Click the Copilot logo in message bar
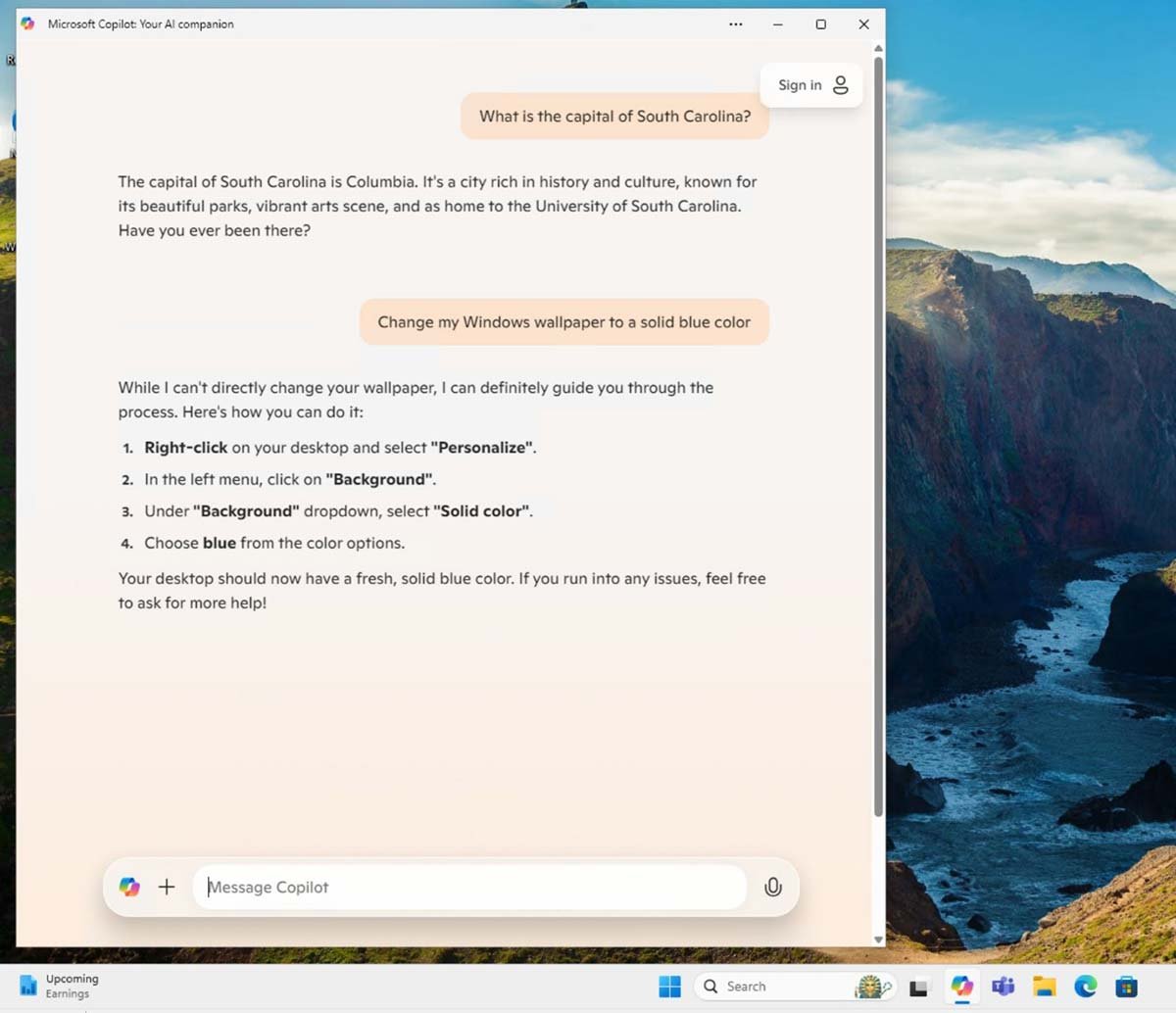 tap(129, 887)
